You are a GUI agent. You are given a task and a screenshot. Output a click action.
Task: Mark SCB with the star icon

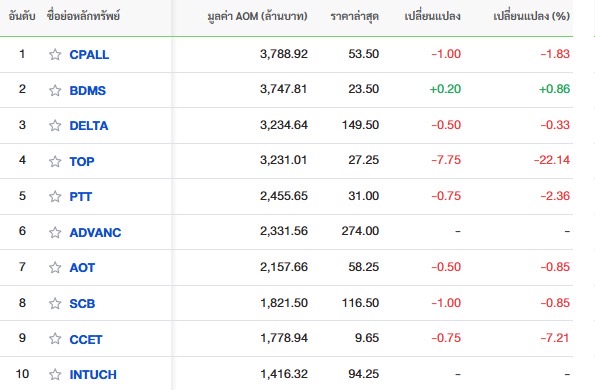(x=55, y=303)
